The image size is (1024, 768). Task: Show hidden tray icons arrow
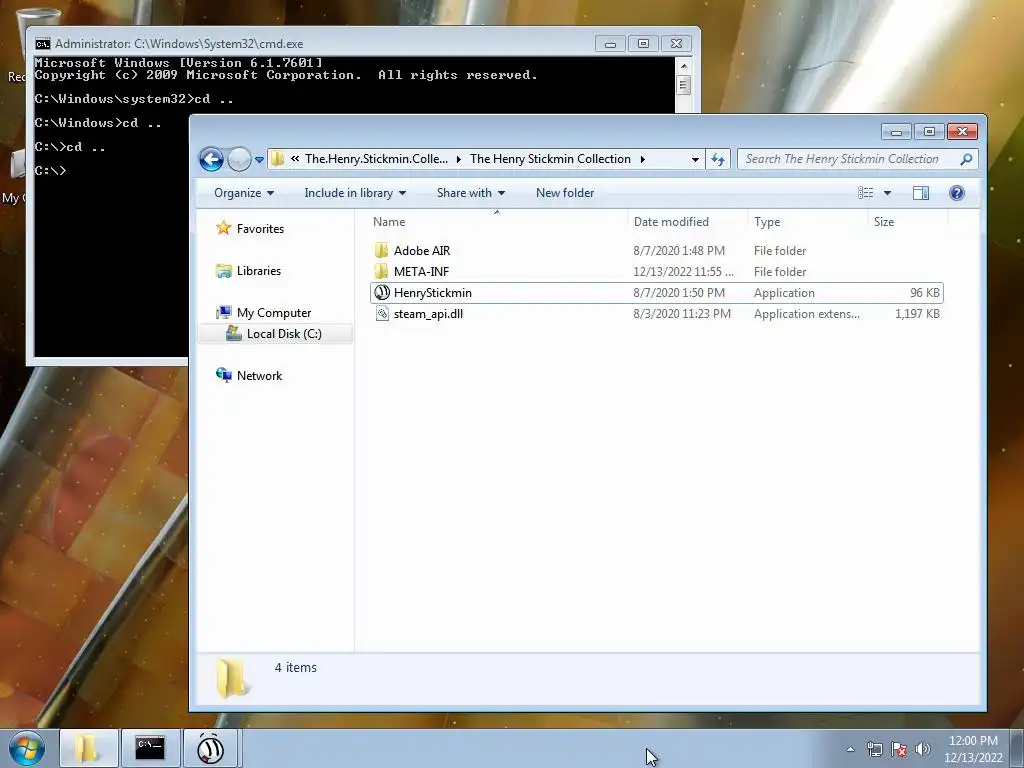[850, 749]
